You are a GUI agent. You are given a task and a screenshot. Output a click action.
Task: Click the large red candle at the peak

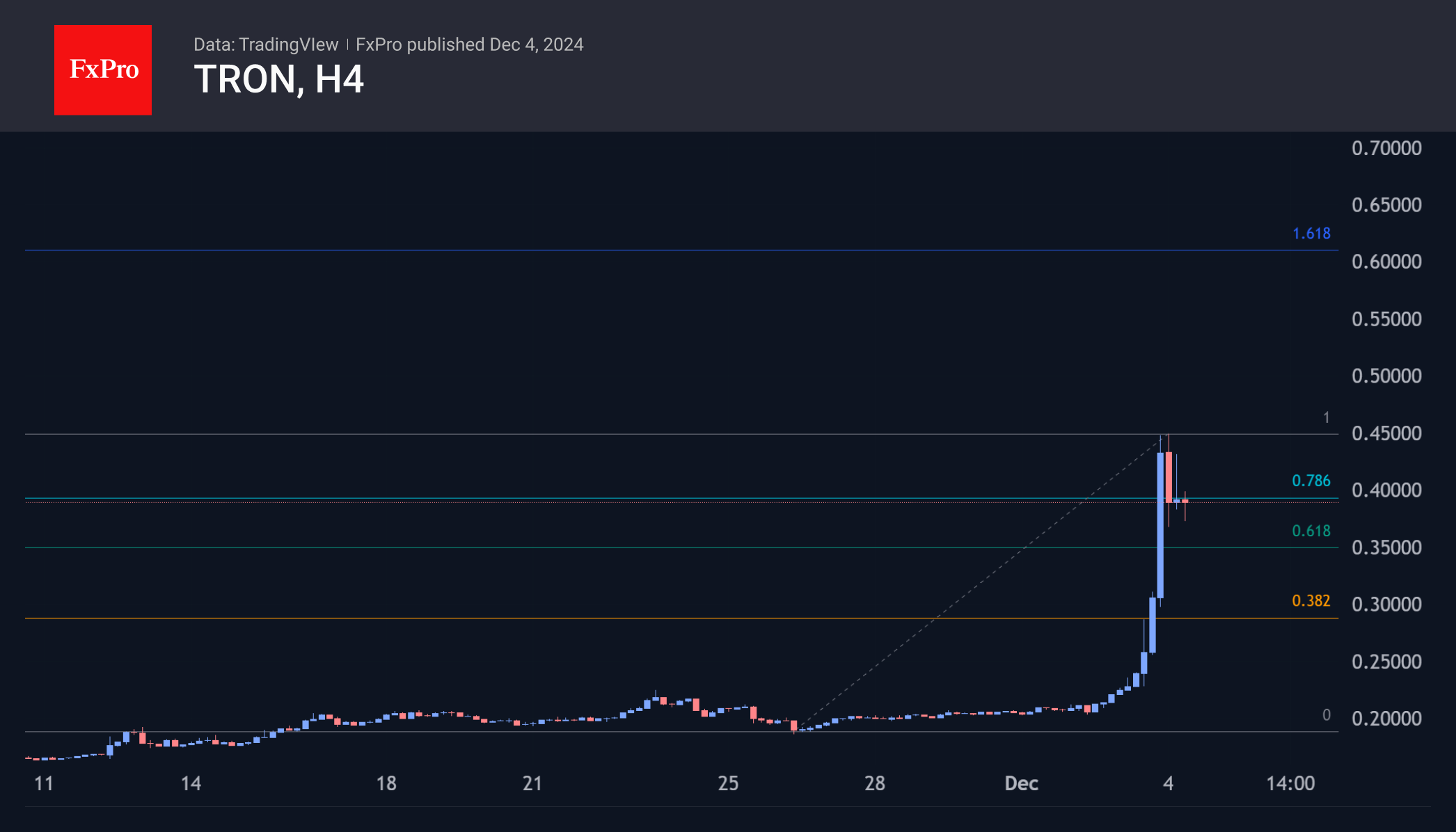click(1169, 477)
